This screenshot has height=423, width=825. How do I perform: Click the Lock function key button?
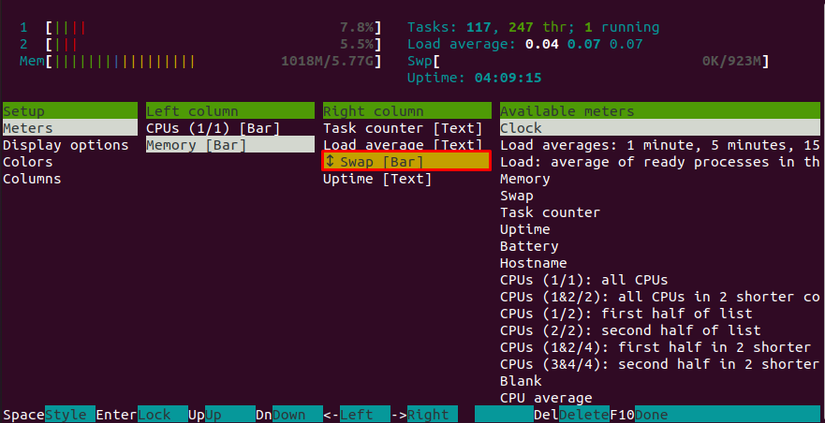(163, 414)
